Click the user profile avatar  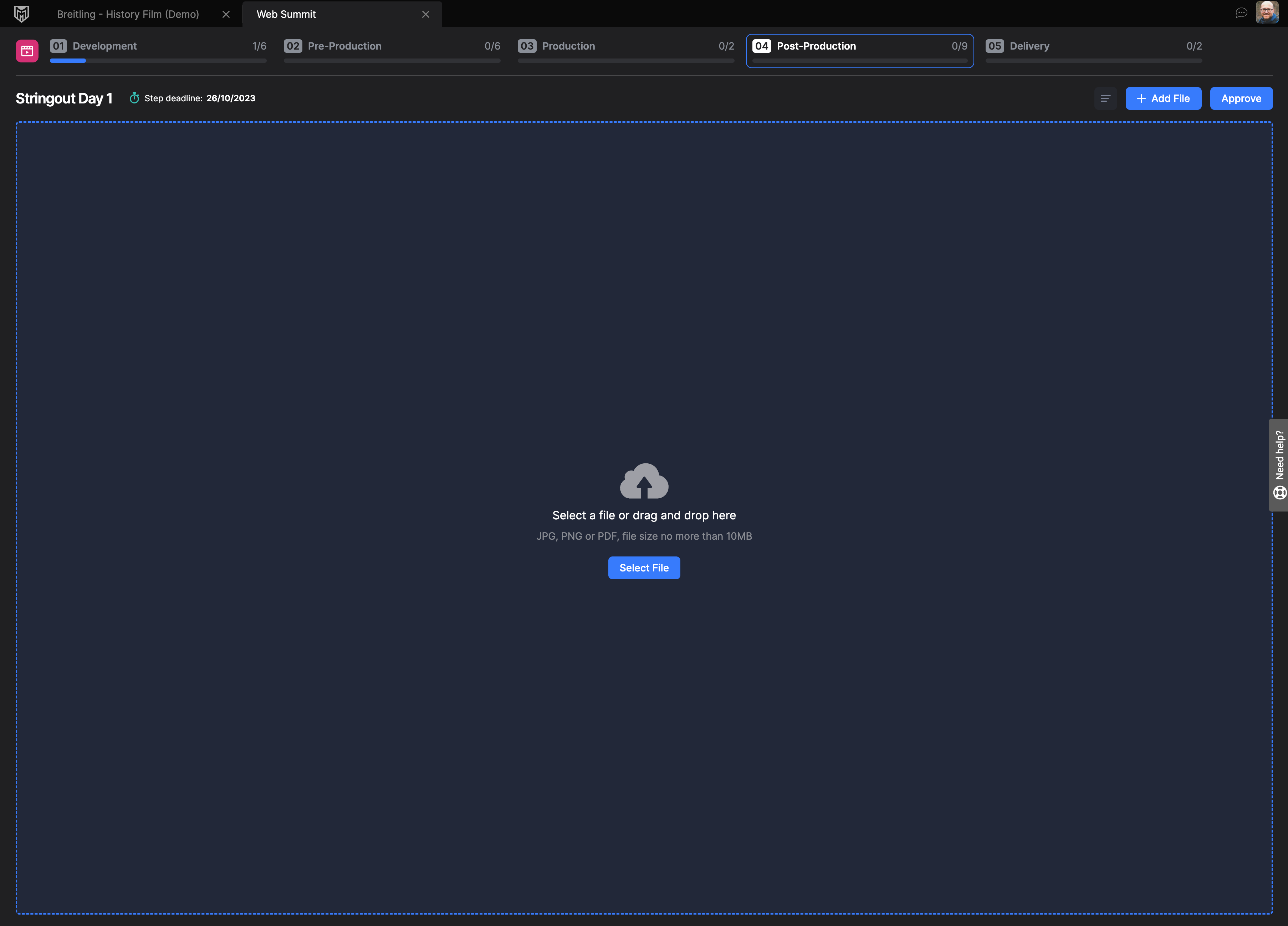(x=1267, y=12)
